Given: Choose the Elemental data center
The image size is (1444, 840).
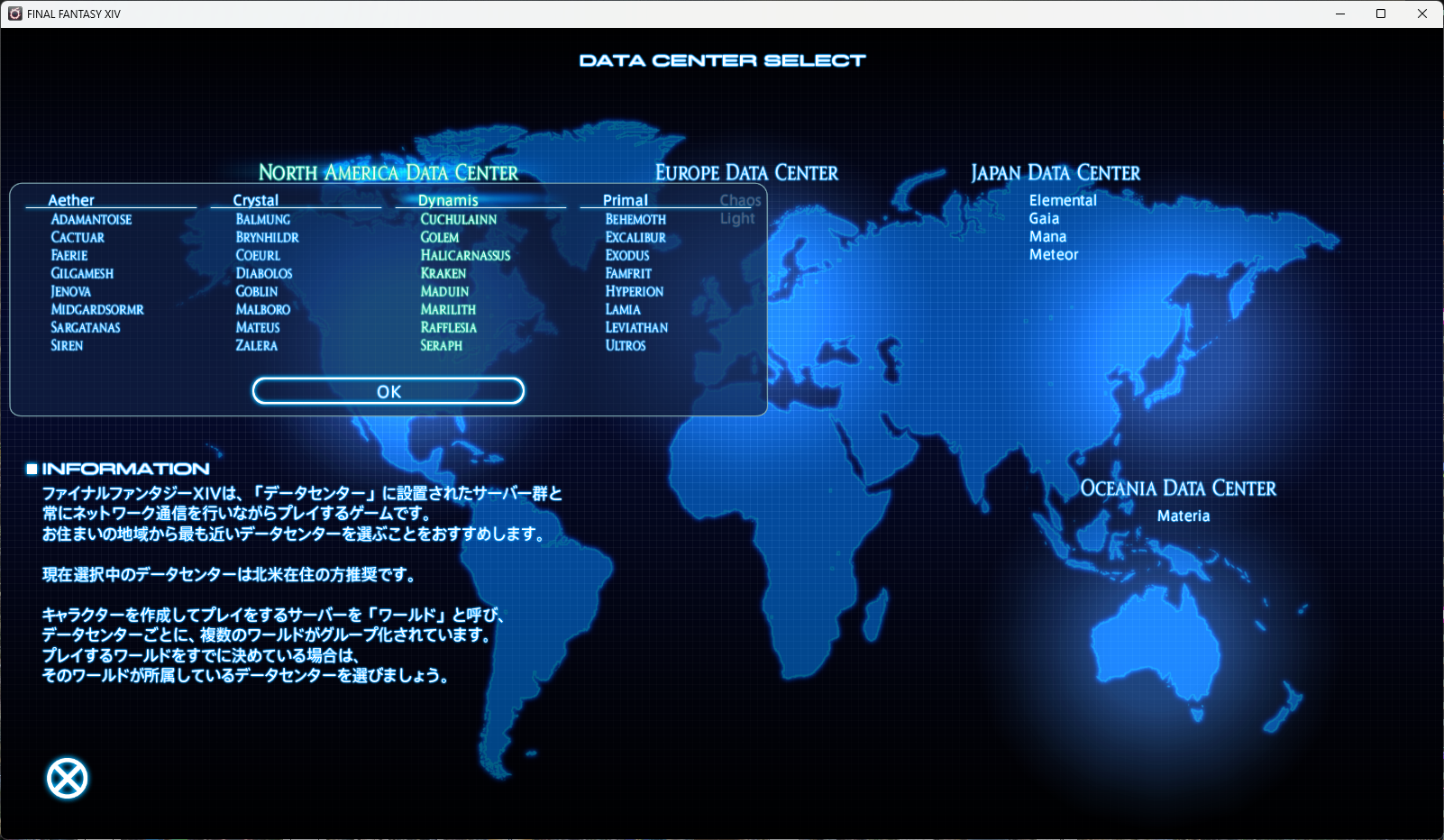Looking at the screenshot, I should pos(1063,200).
